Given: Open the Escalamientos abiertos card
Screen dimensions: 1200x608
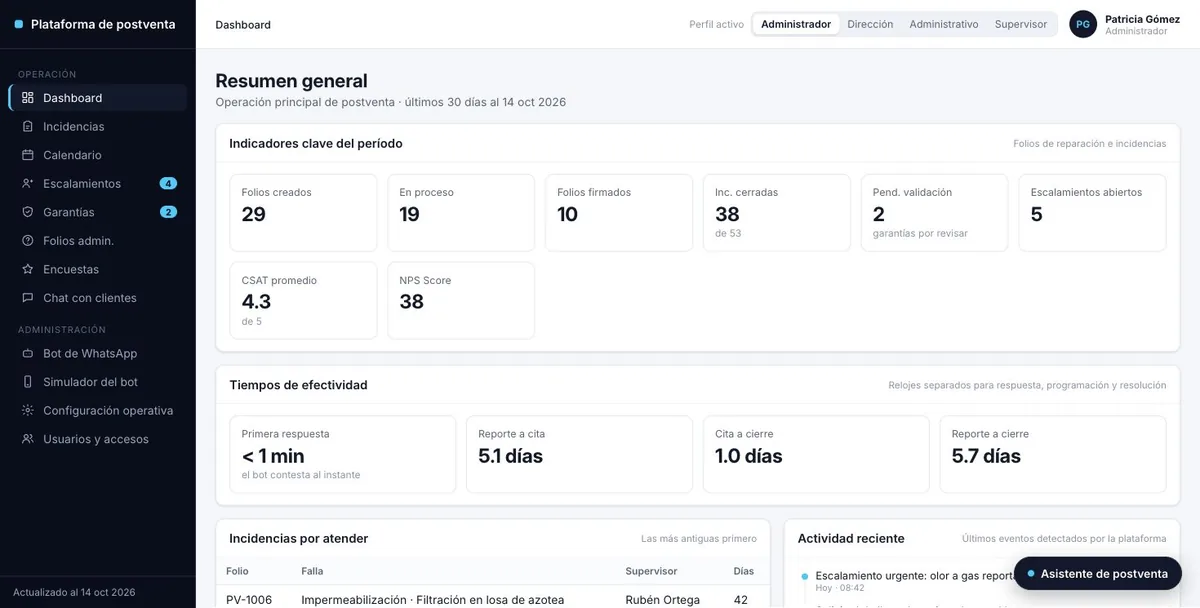Looking at the screenshot, I should coord(1092,213).
